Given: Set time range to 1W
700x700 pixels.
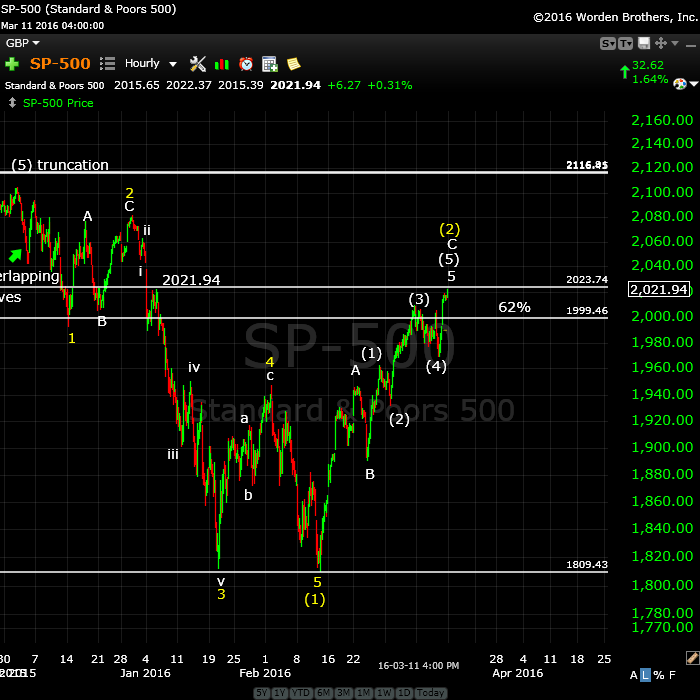Looking at the screenshot, I should point(384,693).
